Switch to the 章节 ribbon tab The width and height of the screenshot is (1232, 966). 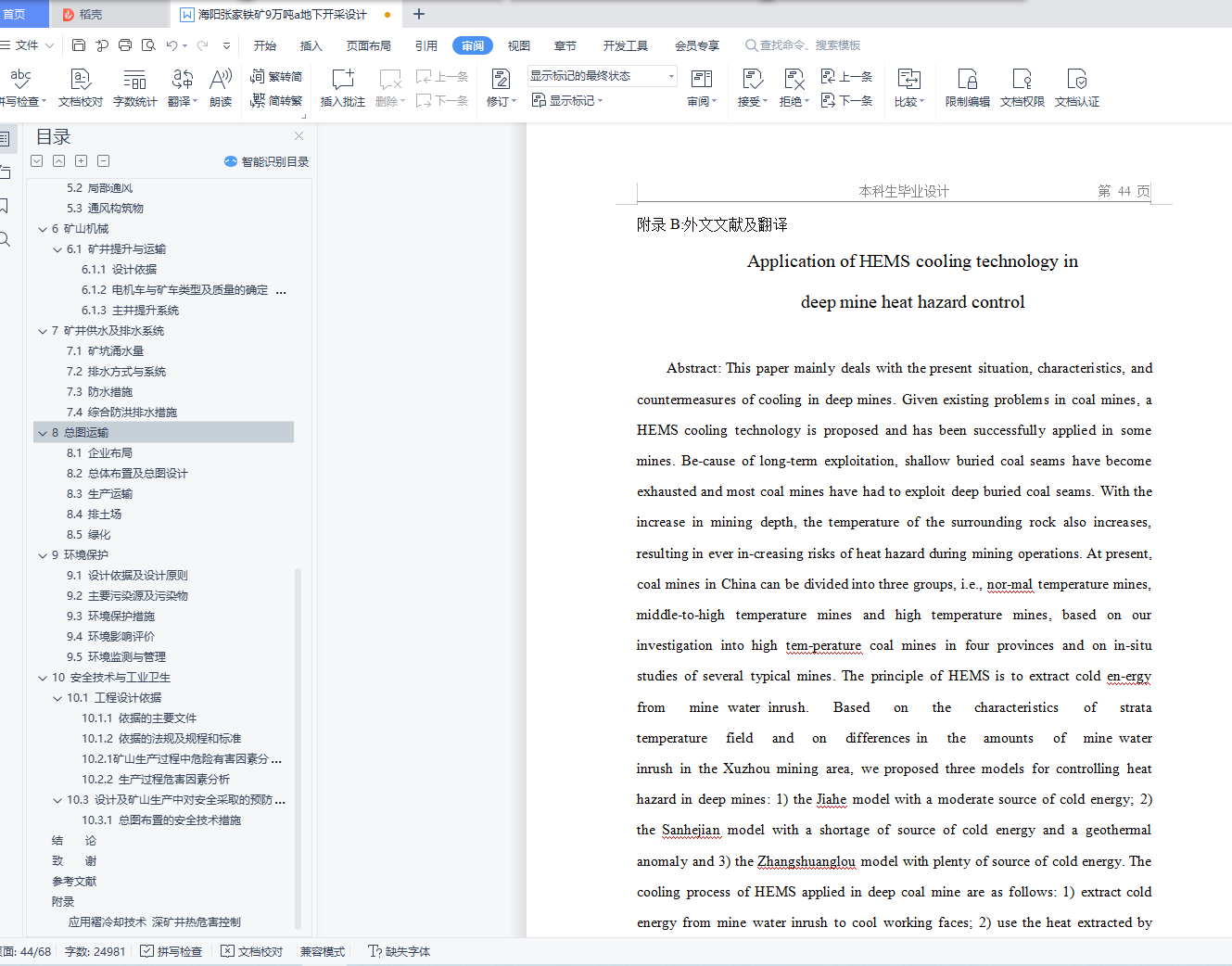click(565, 45)
